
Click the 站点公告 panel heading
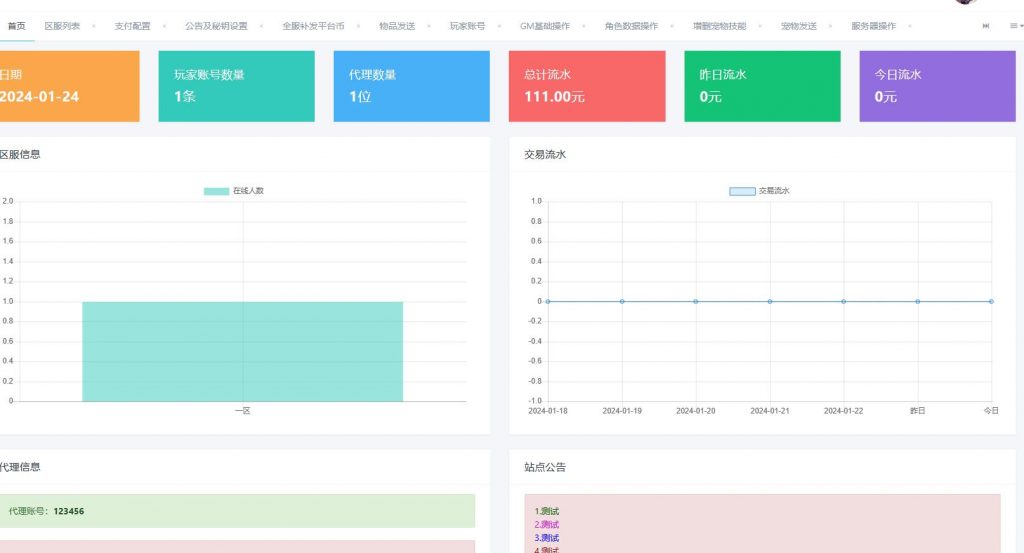click(x=545, y=467)
